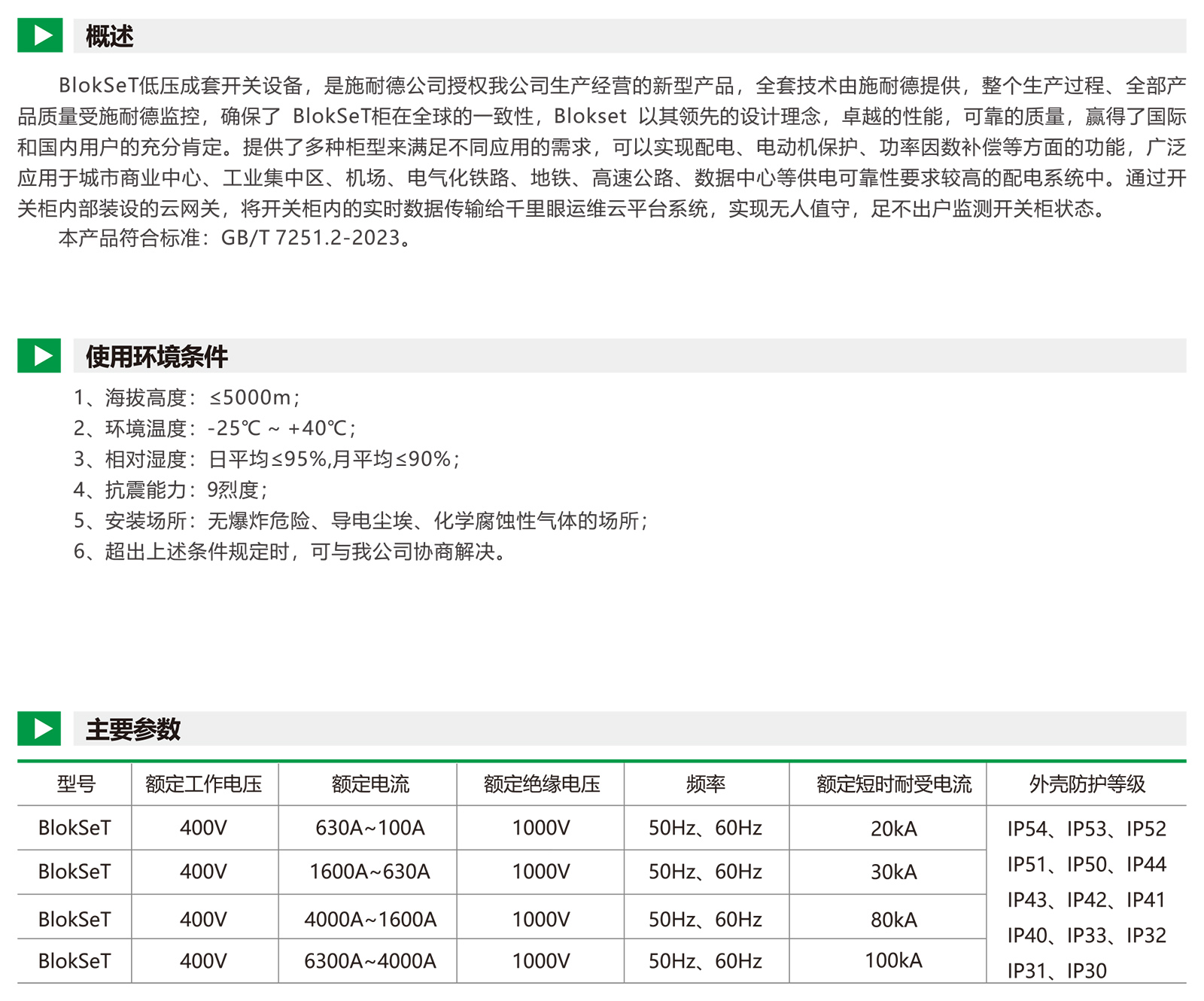The width and height of the screenshot is (1204, 1001).
Task: Click the 额定绝缘电压 column header
Action: click(542, 784)
